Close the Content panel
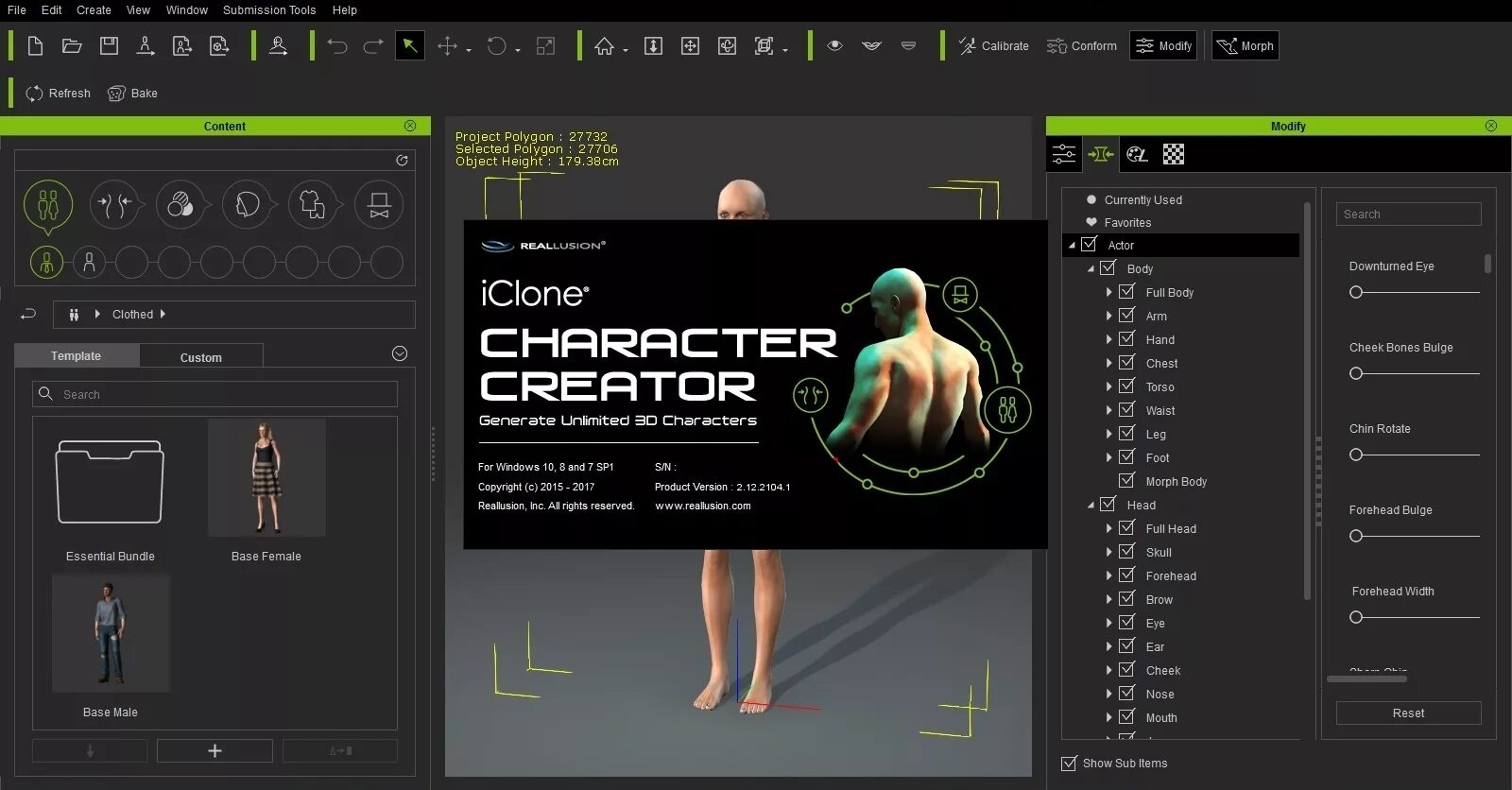 [x=409, y=126]
